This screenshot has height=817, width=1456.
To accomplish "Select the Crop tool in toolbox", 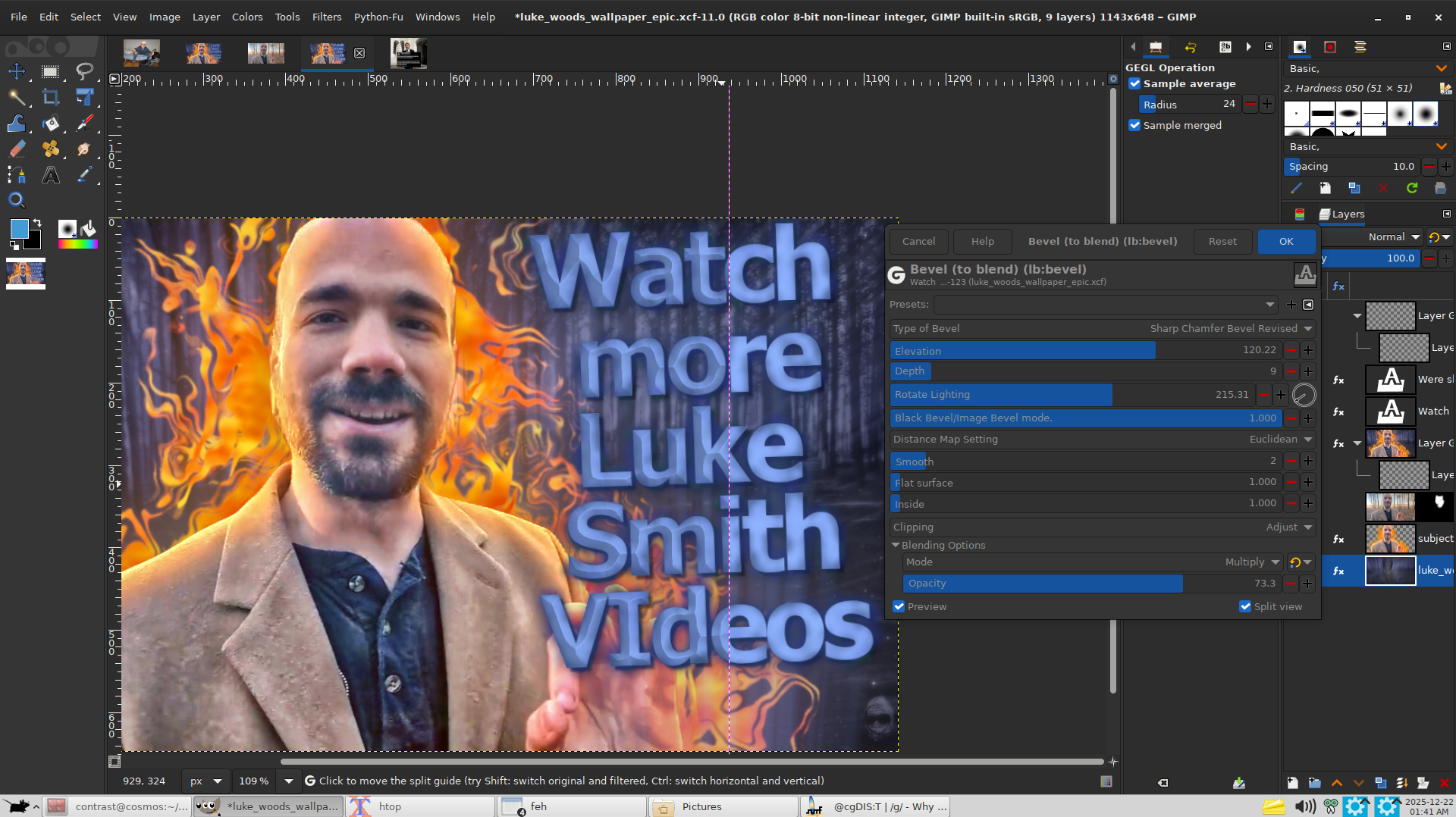I will (x=51, y=97).
